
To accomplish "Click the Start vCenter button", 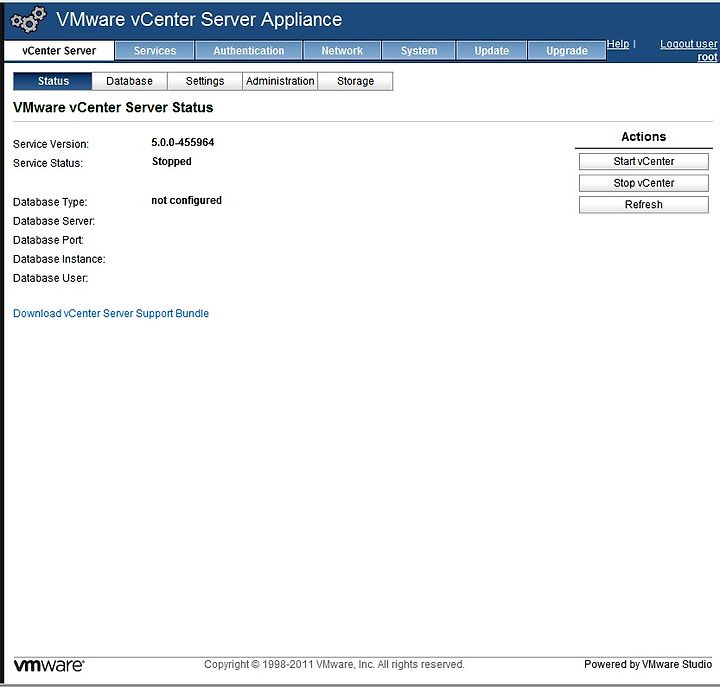I will pyautogui.click(x=643, y=161).
